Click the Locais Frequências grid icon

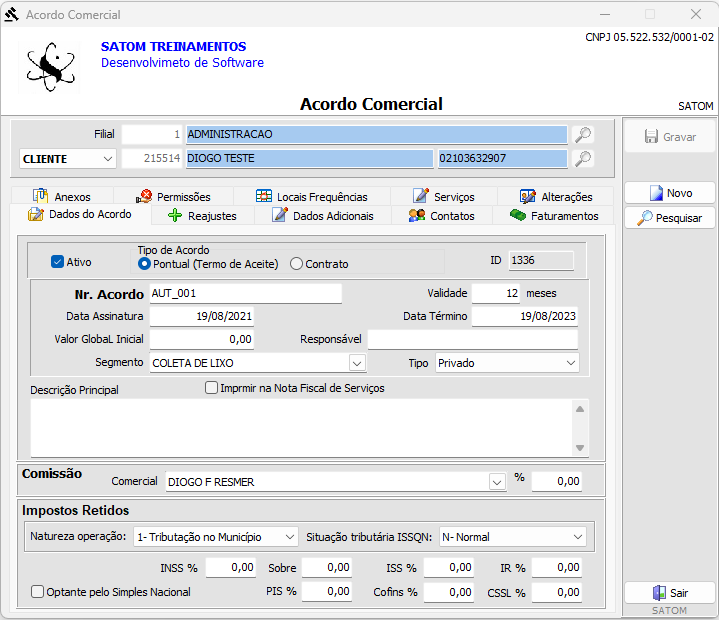click(264, 197)
